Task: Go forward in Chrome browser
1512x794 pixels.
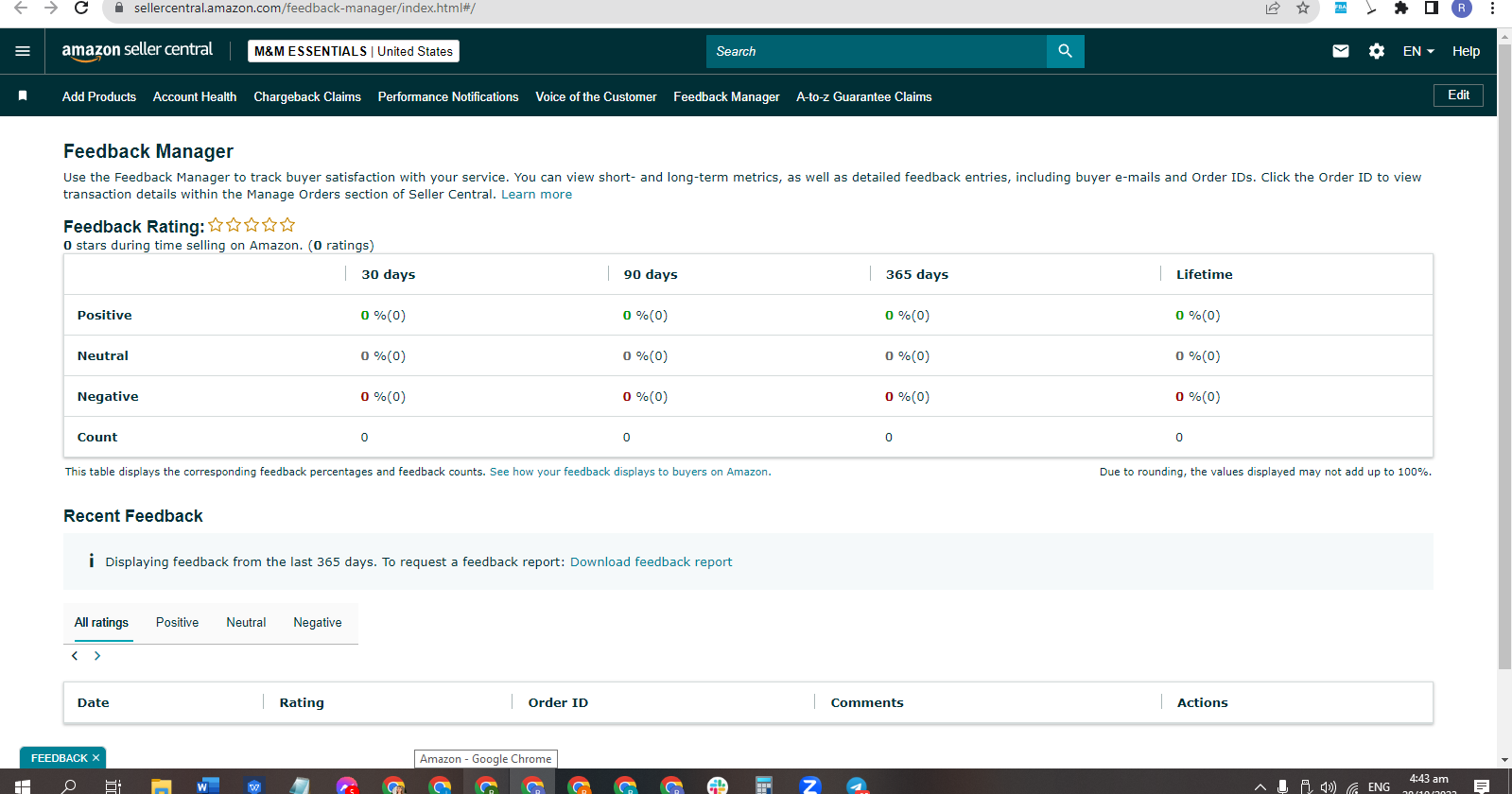Action: pos(51,8)
